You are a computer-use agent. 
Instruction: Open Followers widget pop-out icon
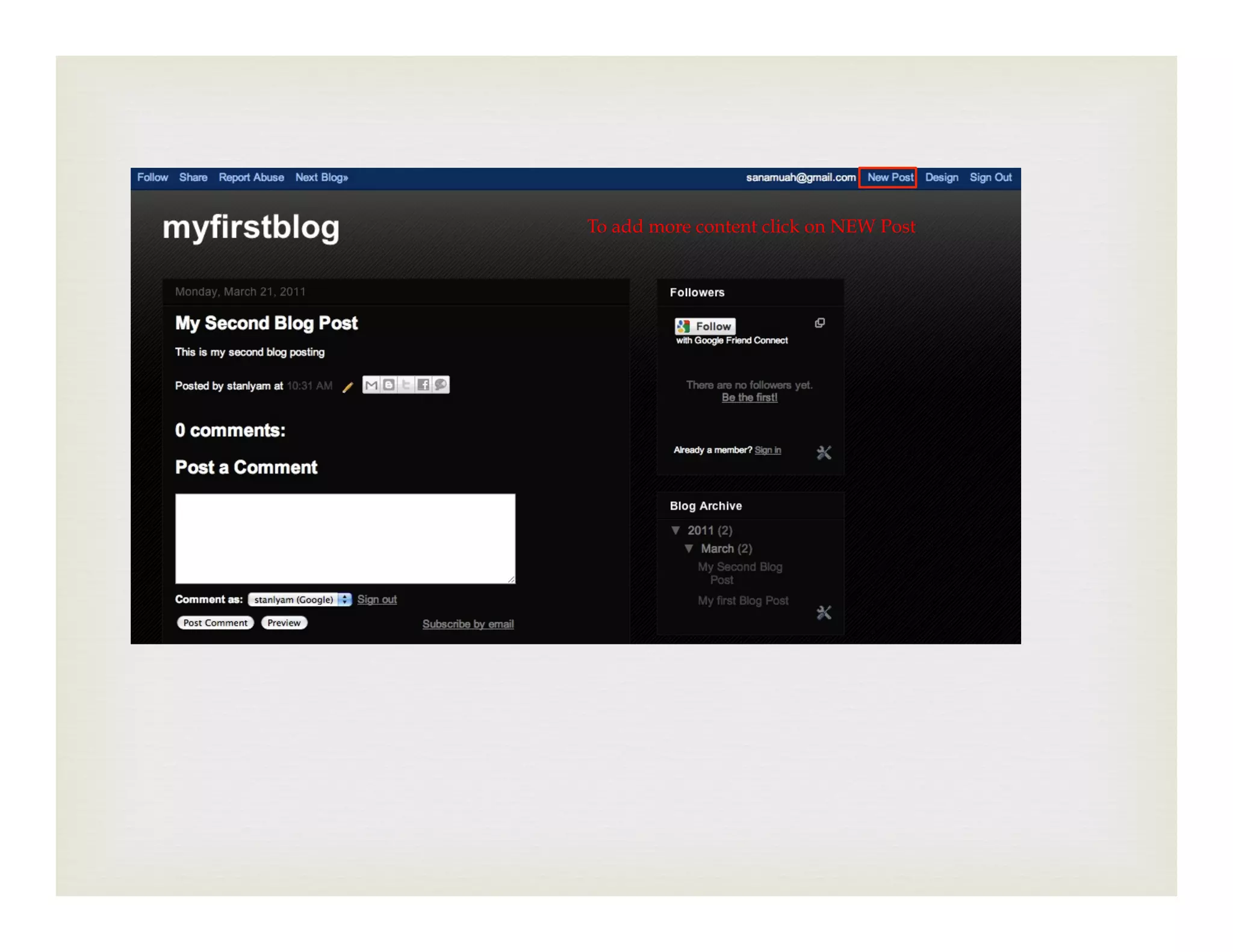tap(819, 323)
